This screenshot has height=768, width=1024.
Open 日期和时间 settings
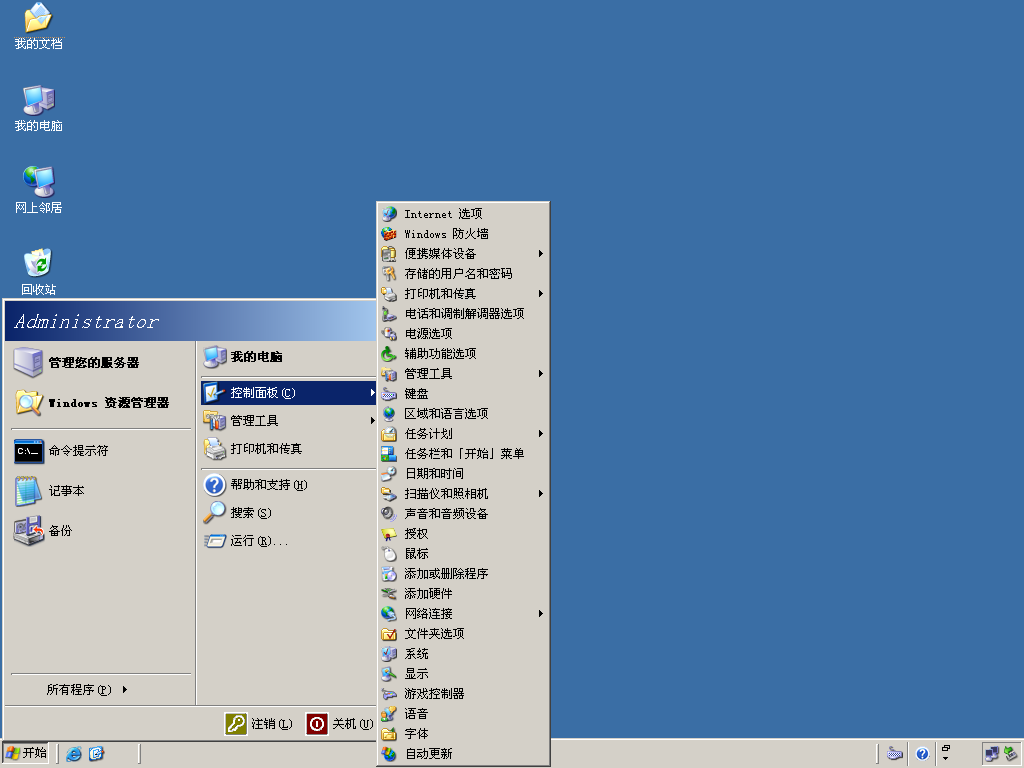pos(463,473)
